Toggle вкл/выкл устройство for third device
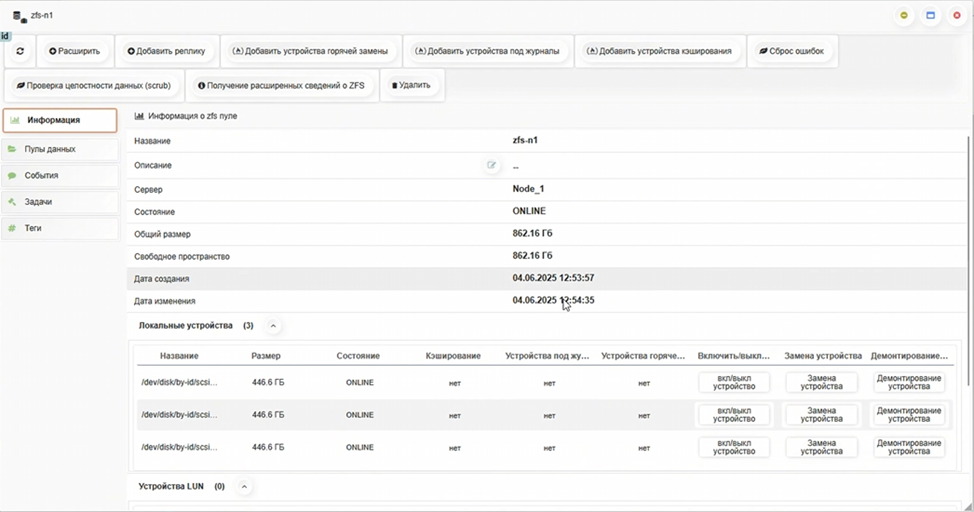This screenshot has height=512, width=974. 734,447
